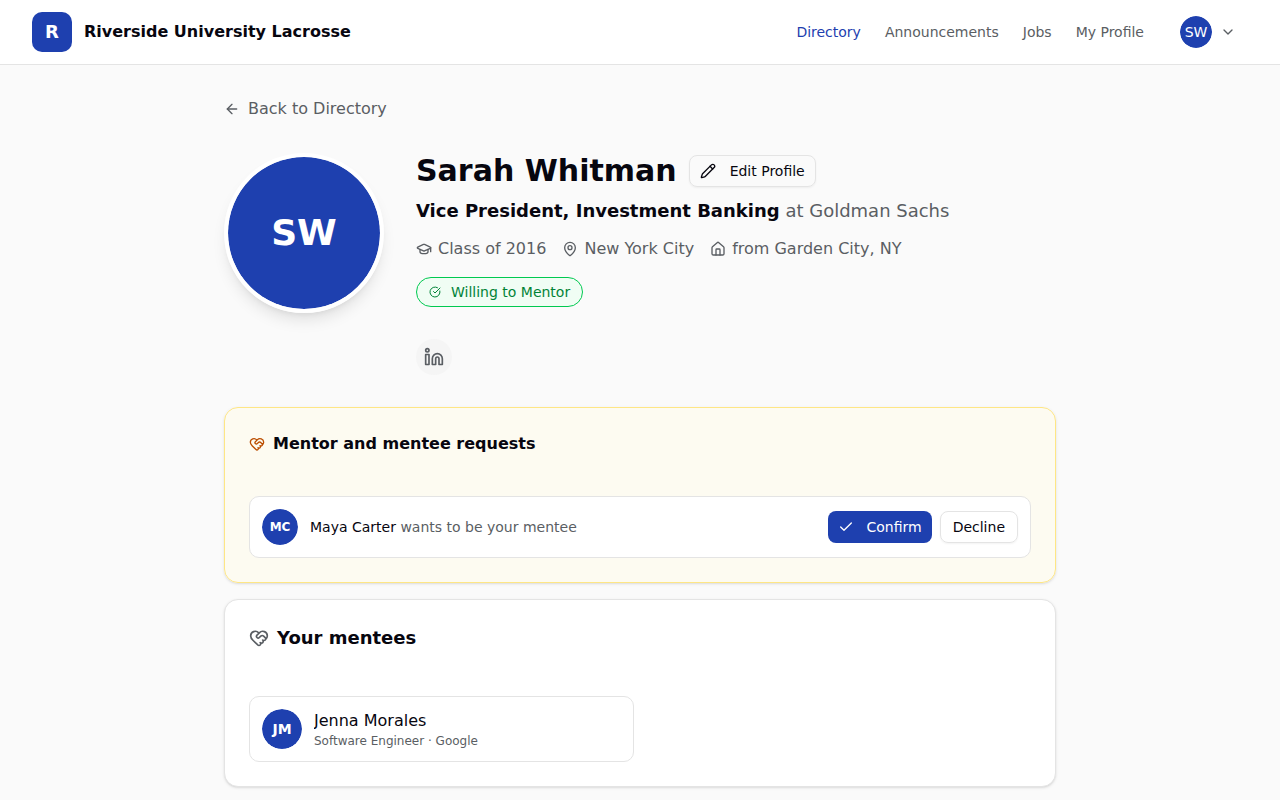The height and width of the screenshot is (800, 1280).
Task: Click 'Your mentees' heading
Action: (346, 638)
